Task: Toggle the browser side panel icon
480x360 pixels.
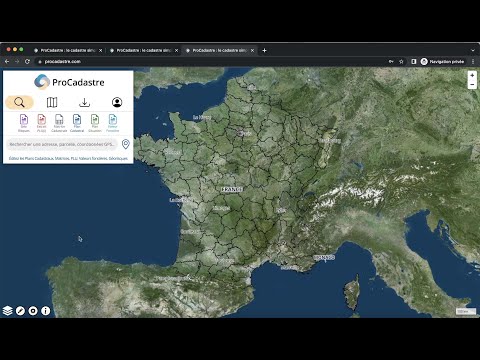Action: tap(414, 62)
